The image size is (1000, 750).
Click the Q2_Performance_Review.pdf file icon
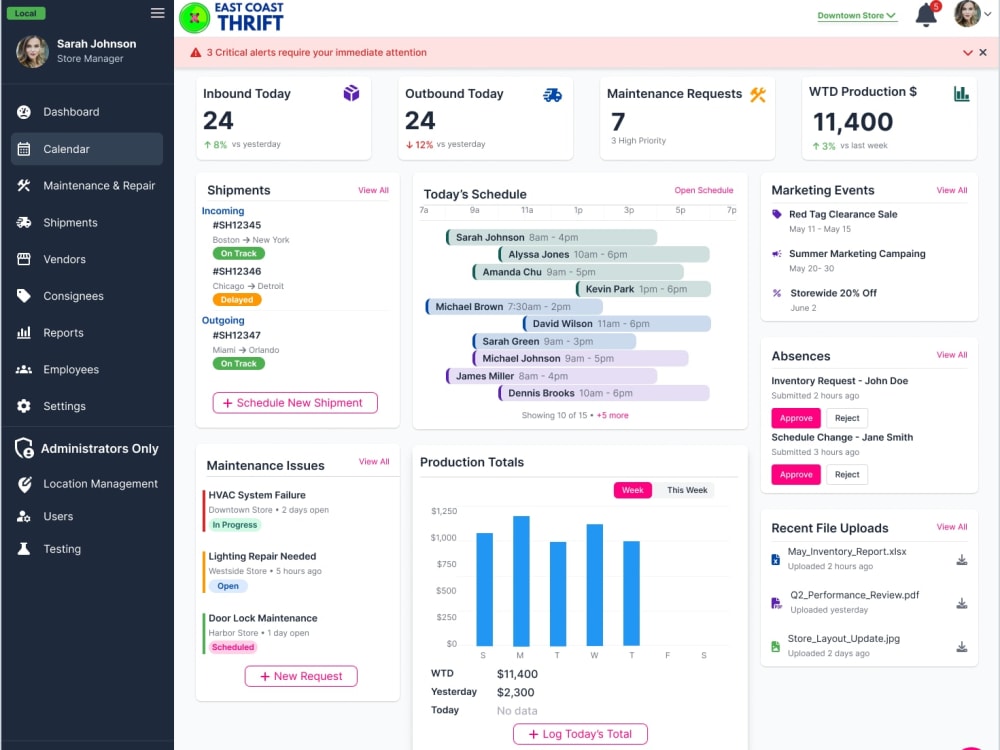pyautogui.click(x=776, y=603)
